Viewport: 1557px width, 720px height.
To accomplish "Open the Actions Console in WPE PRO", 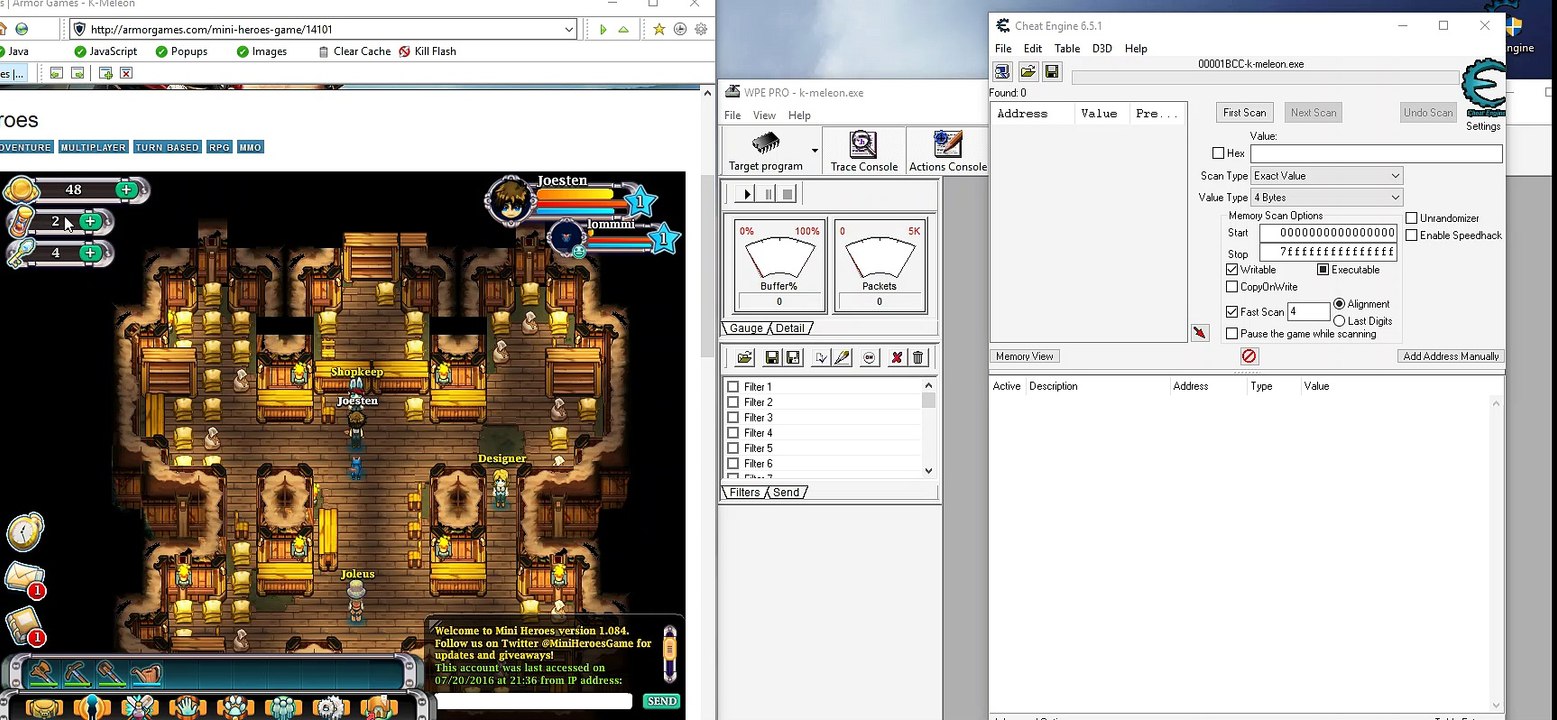I will tap(947, 151).
